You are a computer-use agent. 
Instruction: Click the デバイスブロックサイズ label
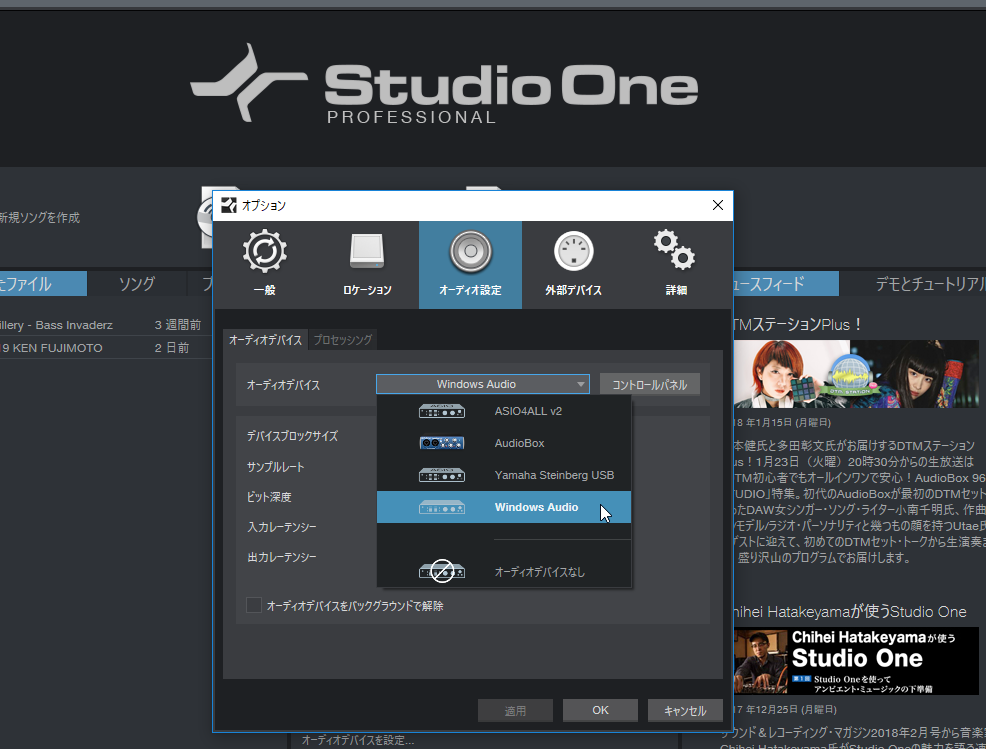[x=292, y=436]
